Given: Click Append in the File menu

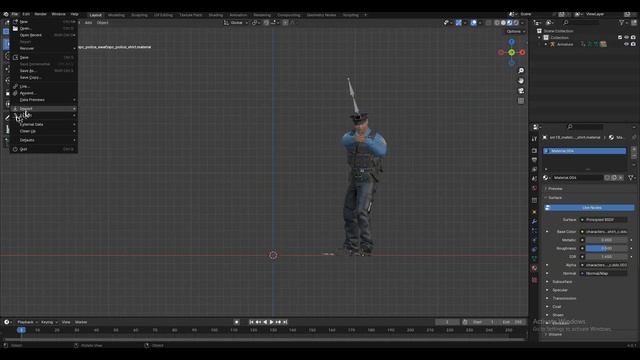Looking at the screenshot, I should pyautogui.click(x=43, y=93).
